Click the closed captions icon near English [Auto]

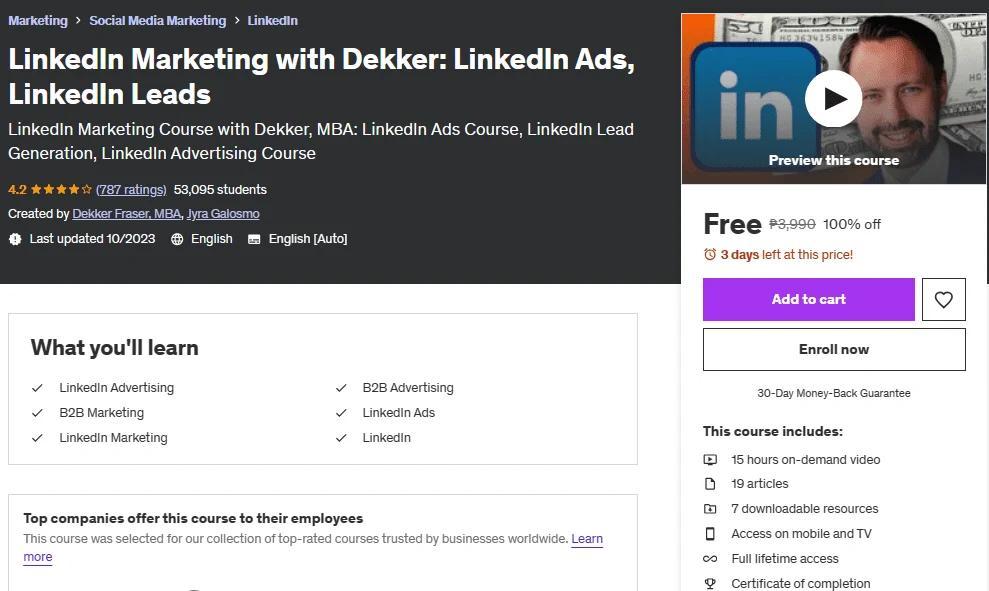(x=254, y=239)
